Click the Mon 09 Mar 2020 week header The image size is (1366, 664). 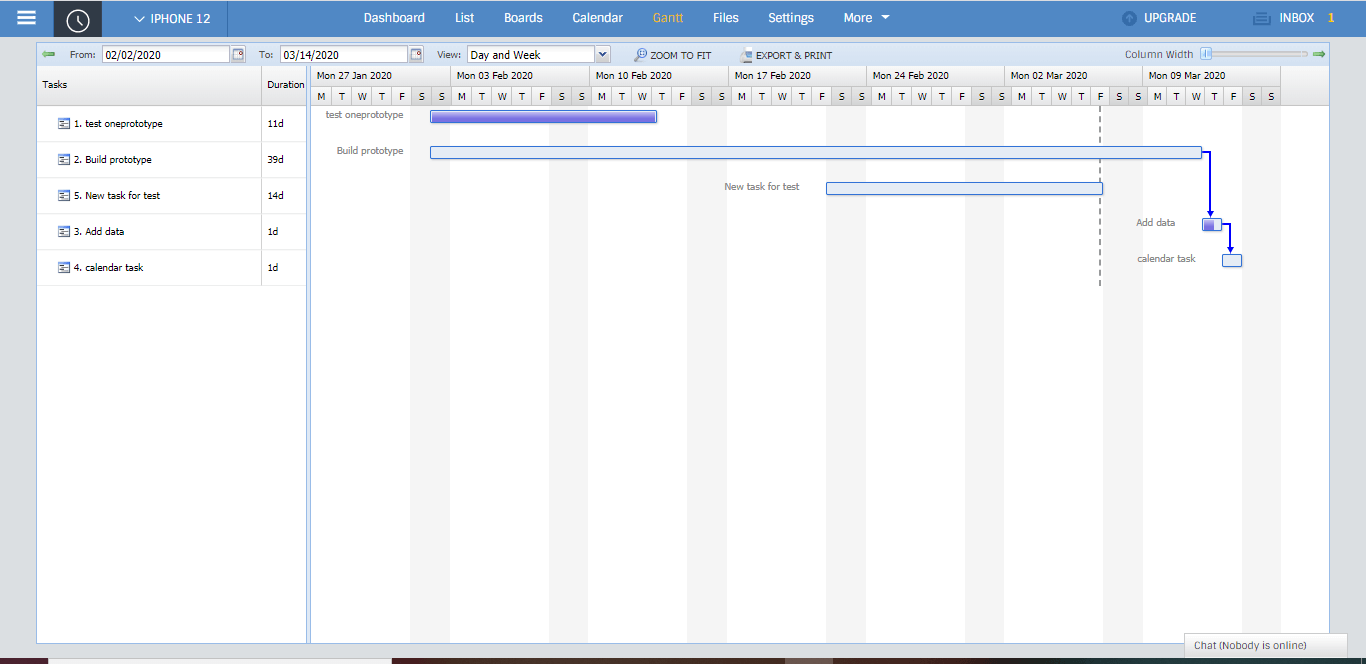[x=1212, y=76]
